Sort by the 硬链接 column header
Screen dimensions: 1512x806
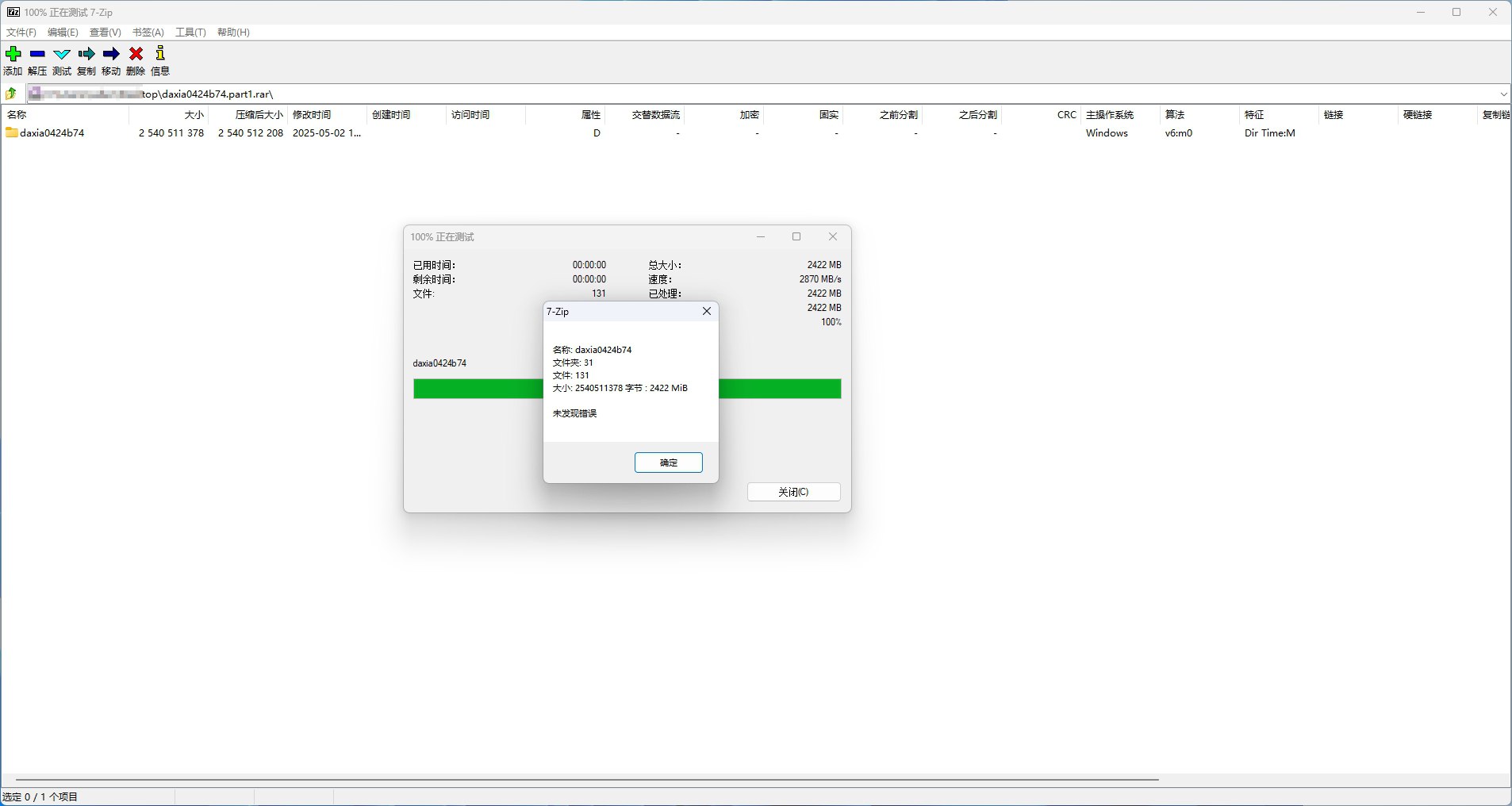point(1437,115)
